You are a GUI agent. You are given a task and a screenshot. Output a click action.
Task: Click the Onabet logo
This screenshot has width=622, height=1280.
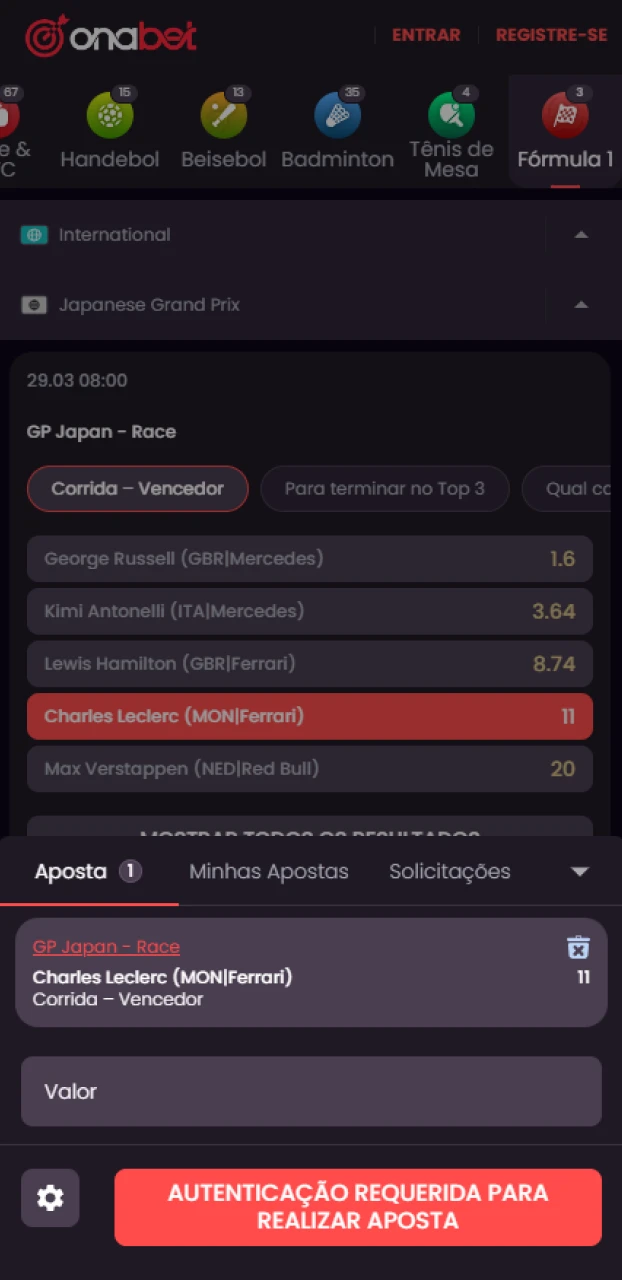(110, 34)
